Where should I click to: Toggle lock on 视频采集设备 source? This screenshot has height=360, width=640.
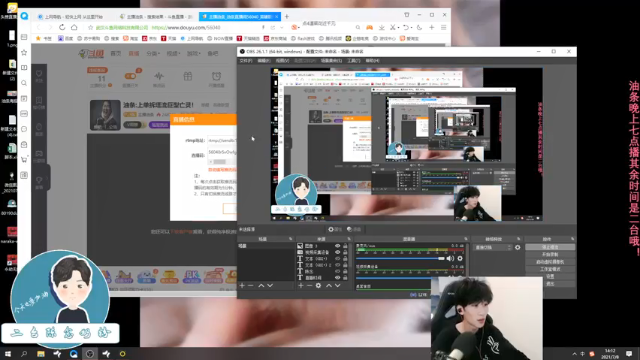(345, 252)
